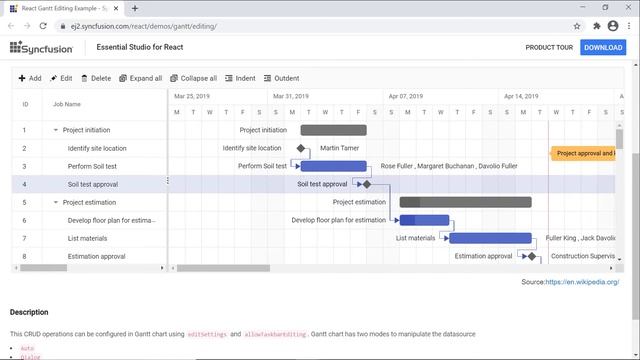The image size is (640, 360).
Task: Click the Develop floor plan blue taskbar
Action: pyautogui.click(x=424, y=220)
